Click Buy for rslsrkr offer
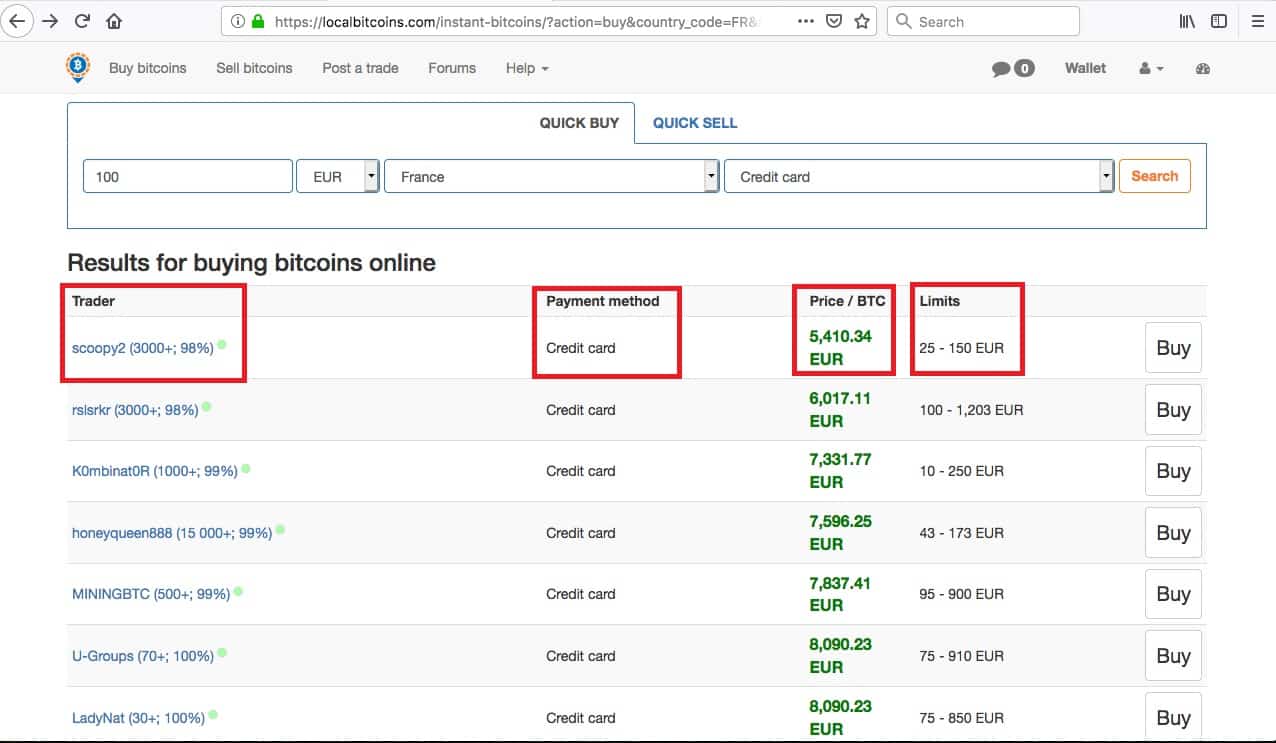The image size is (1276, 743). [x=1173, y=410]
